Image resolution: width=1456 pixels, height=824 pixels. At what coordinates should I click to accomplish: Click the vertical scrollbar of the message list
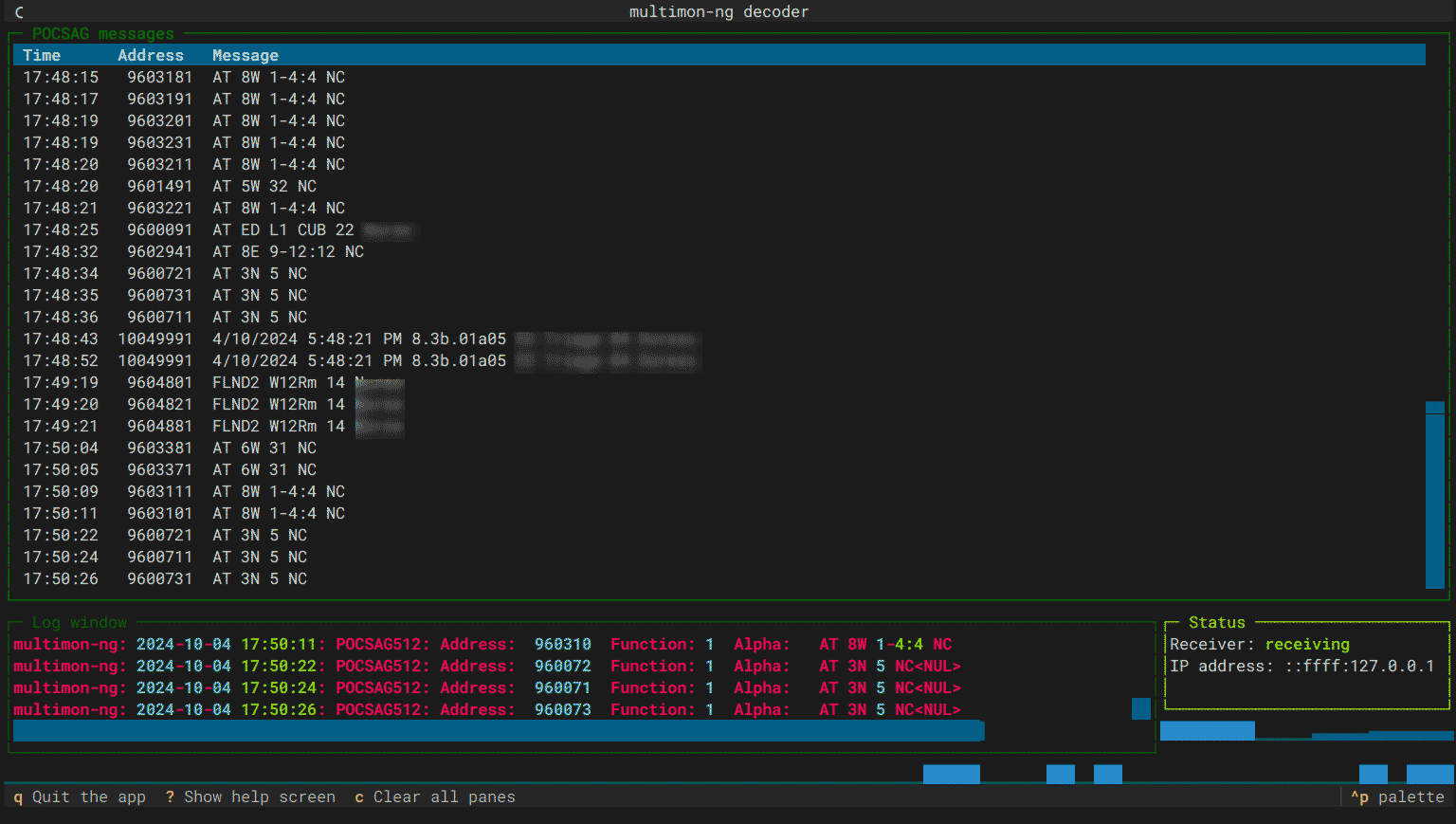click(x=1435, y=493)
